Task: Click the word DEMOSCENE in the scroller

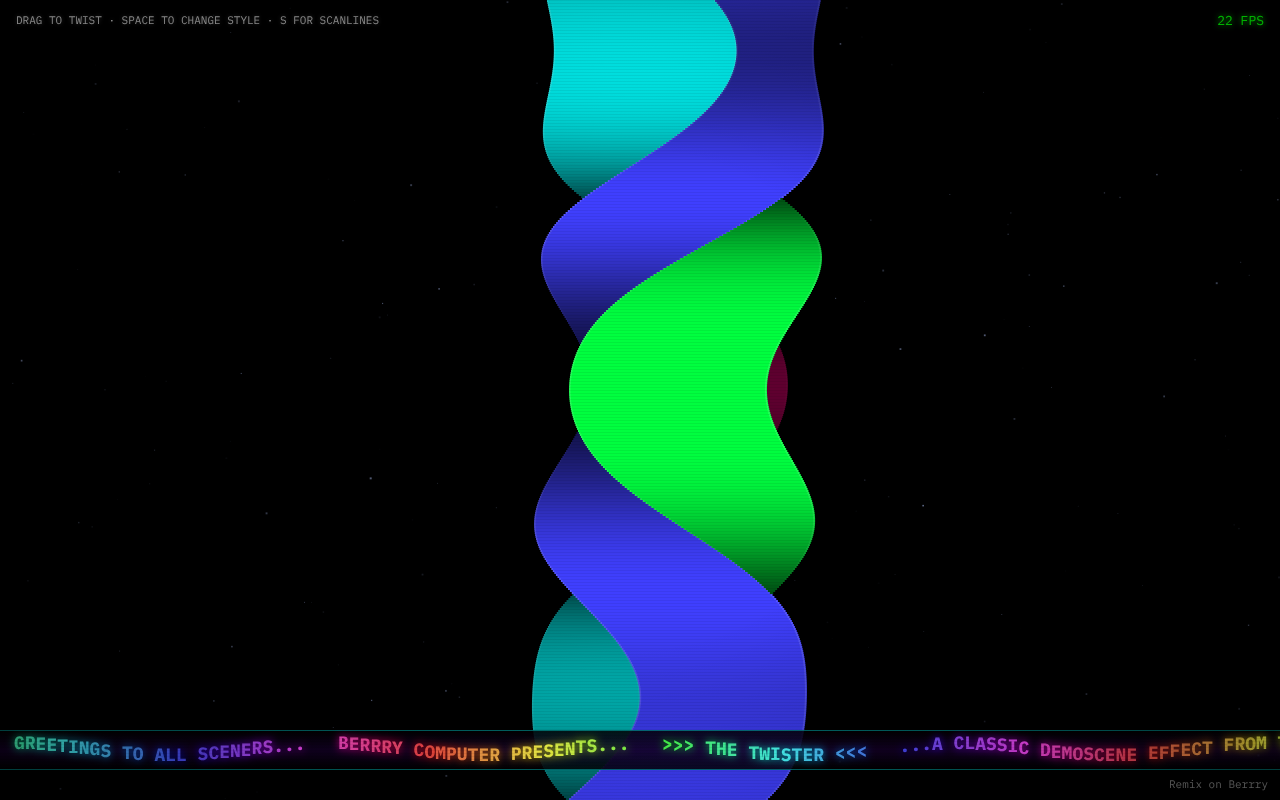Action: point(1088,753)
